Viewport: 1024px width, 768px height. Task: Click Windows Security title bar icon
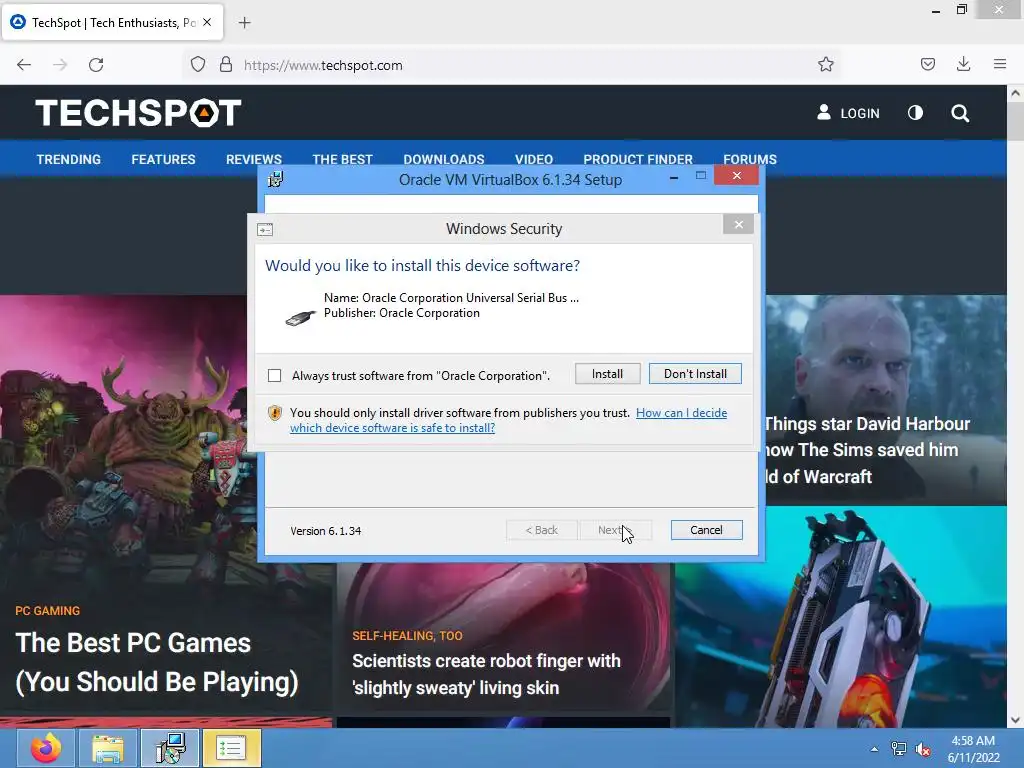tap(265, 230)
